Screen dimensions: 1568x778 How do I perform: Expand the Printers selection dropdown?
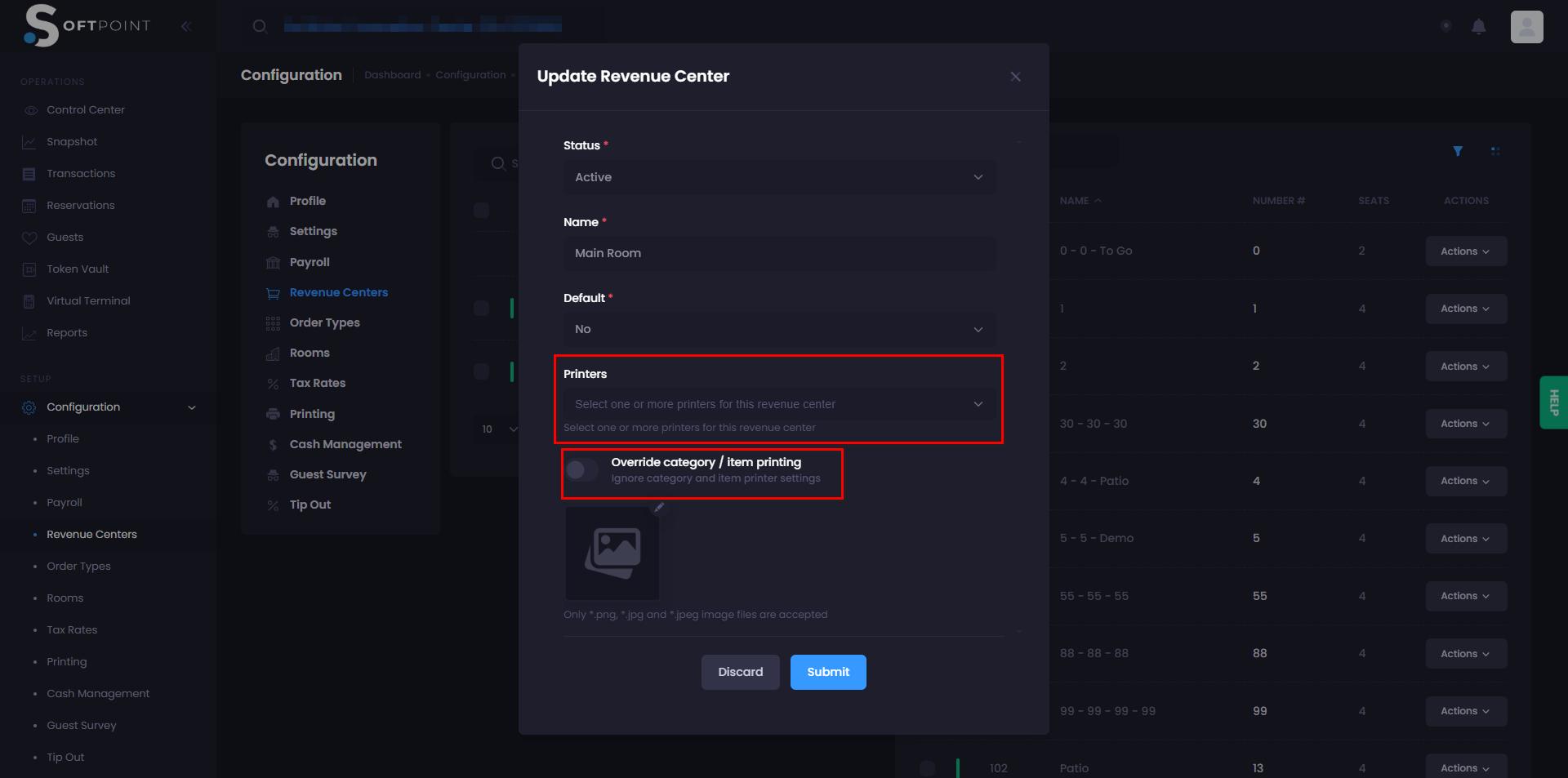779,404
